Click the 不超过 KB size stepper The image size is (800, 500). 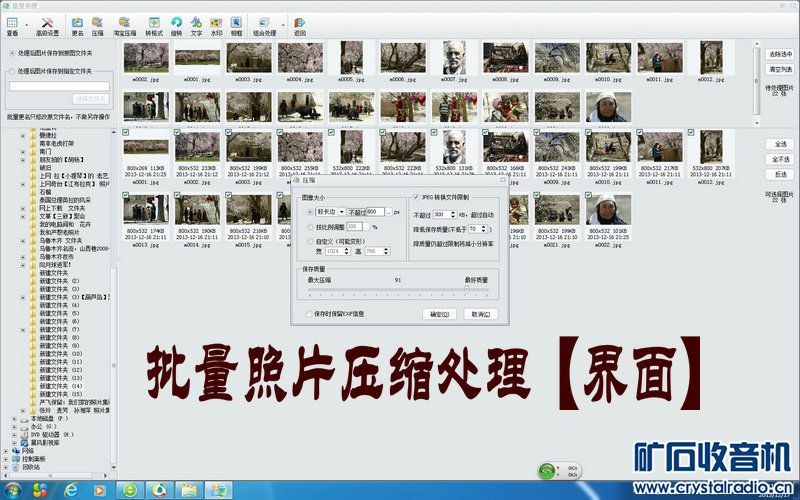(x=453, y=215)
